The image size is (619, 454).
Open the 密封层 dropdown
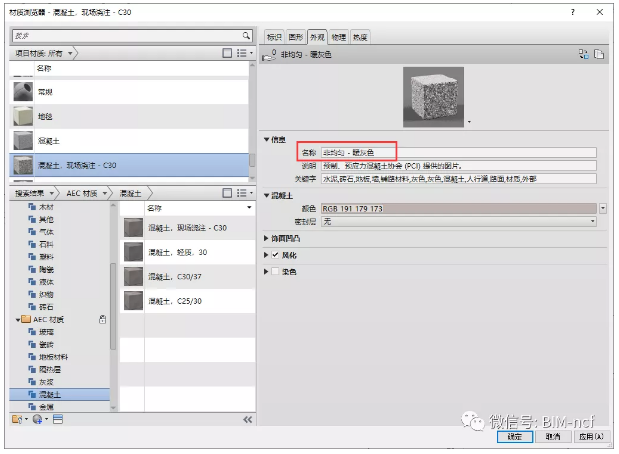tap(459, 221)
